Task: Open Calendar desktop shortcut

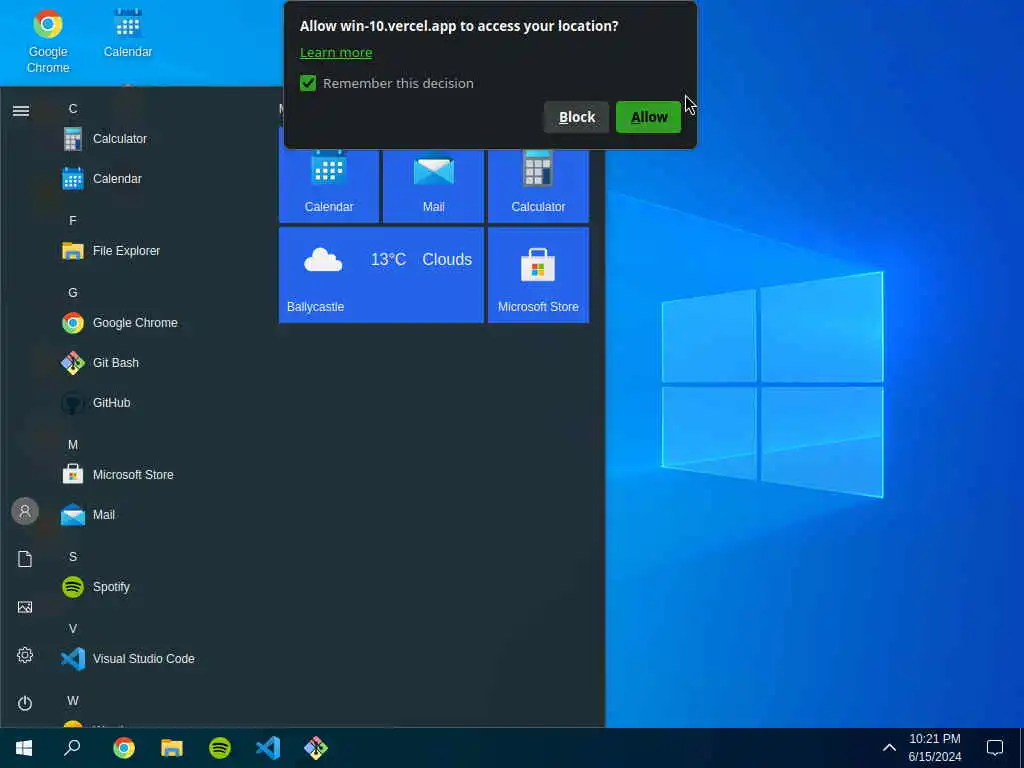Action: tap(127, 33)
